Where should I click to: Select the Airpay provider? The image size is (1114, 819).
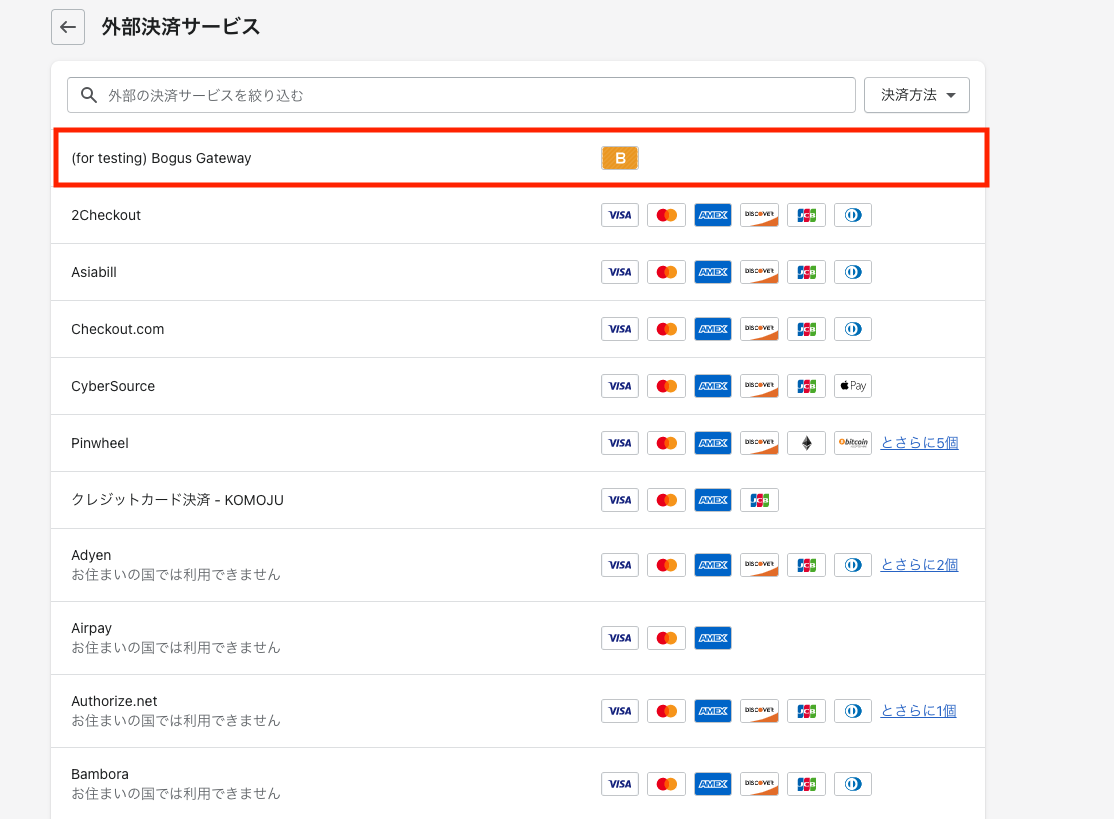[x=518, y=638]
